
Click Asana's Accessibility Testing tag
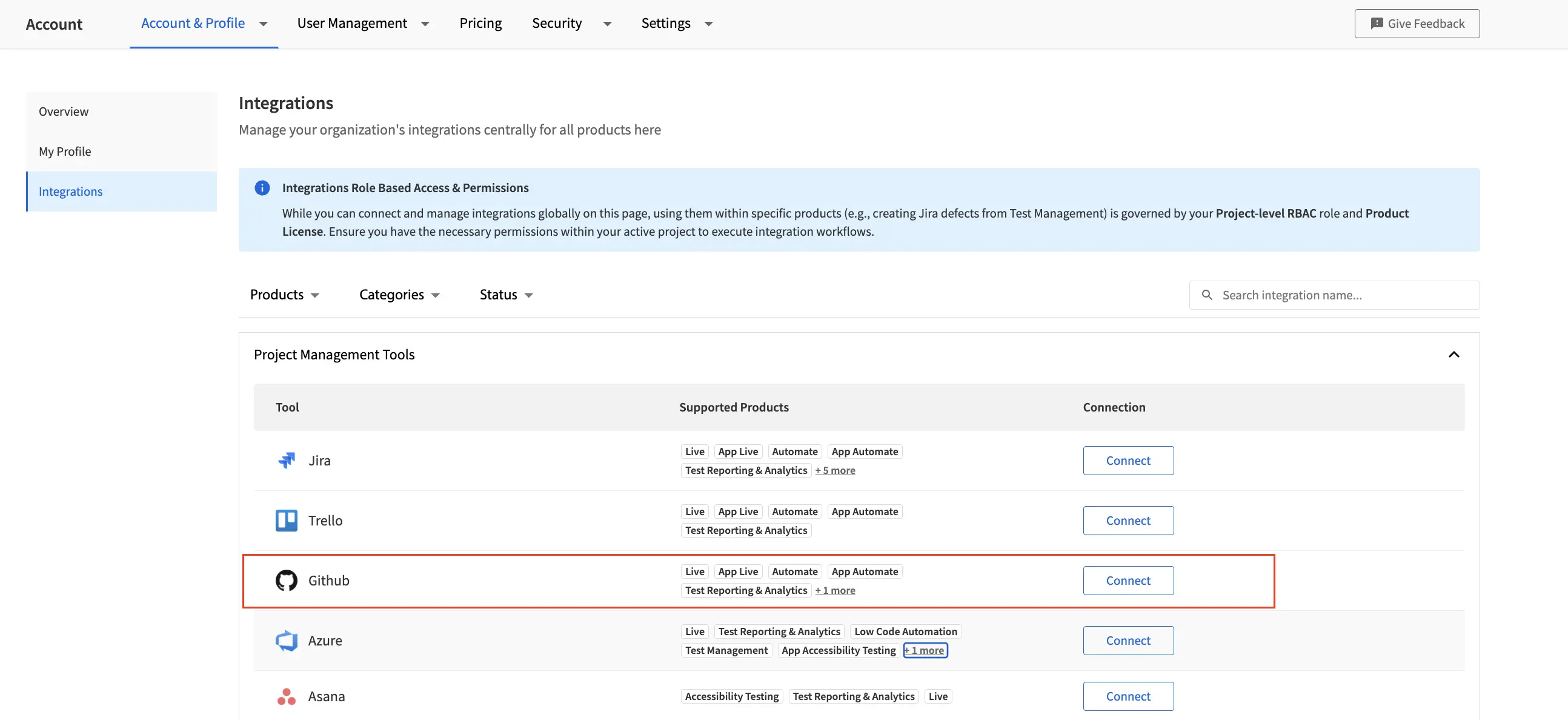731,696
